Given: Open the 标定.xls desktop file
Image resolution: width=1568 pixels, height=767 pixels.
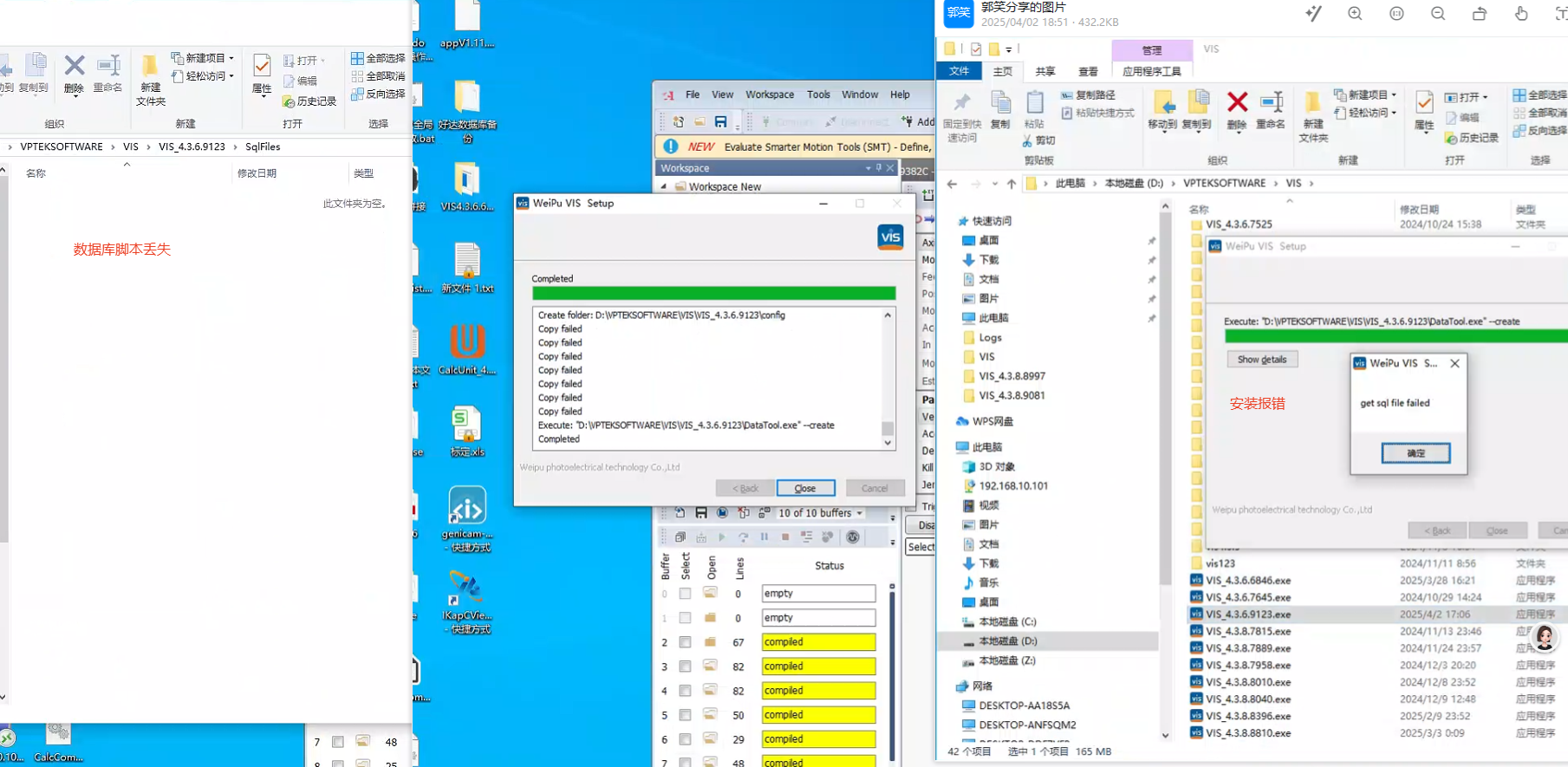Looking at the screenshot, I should 467,432.
